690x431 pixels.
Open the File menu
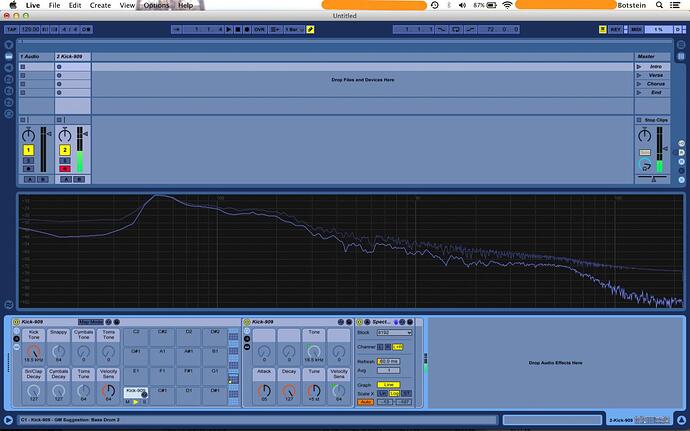pyautogui.click(x=55, y=5)
